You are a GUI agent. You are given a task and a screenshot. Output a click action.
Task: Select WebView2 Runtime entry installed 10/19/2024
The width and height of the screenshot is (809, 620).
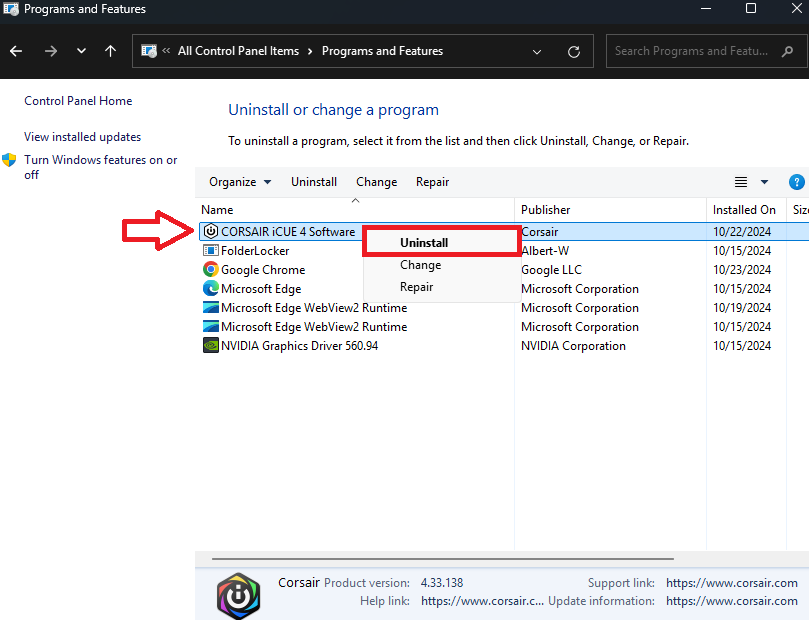pyautogui.click(x=314, y=308)
